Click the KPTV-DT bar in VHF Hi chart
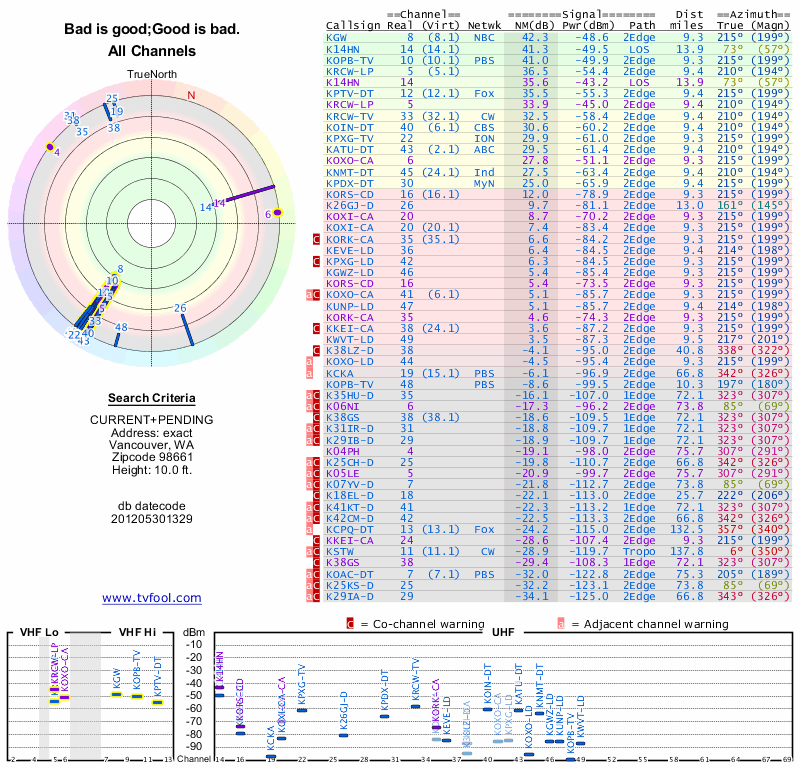This screenshot has height=768, width=800. point(157,702)
